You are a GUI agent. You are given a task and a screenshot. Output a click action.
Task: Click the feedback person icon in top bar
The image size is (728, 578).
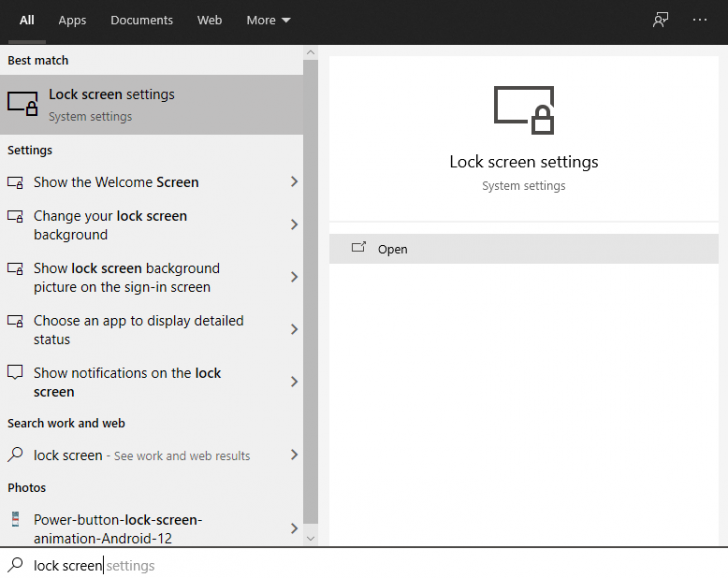coord(660,20)
